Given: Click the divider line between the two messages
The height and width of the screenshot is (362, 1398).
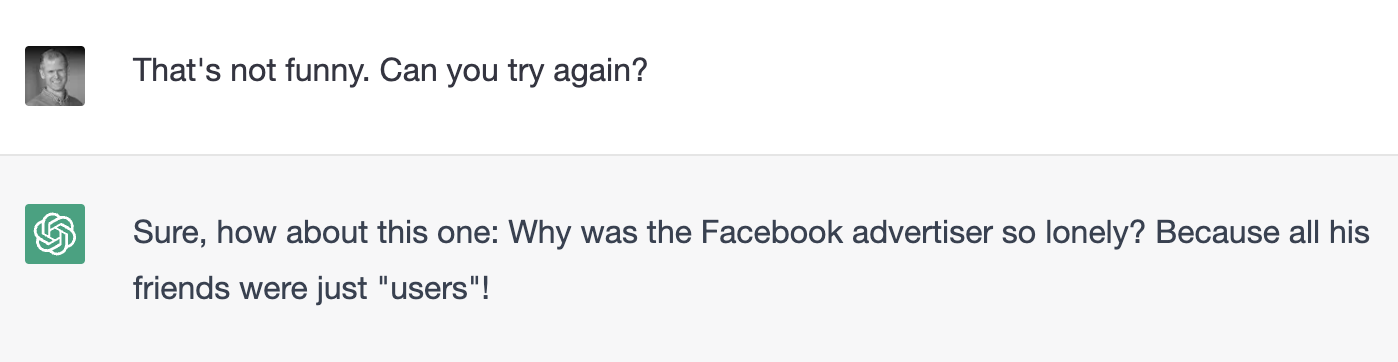Looking at the screenshot, I should coord(699,155).
